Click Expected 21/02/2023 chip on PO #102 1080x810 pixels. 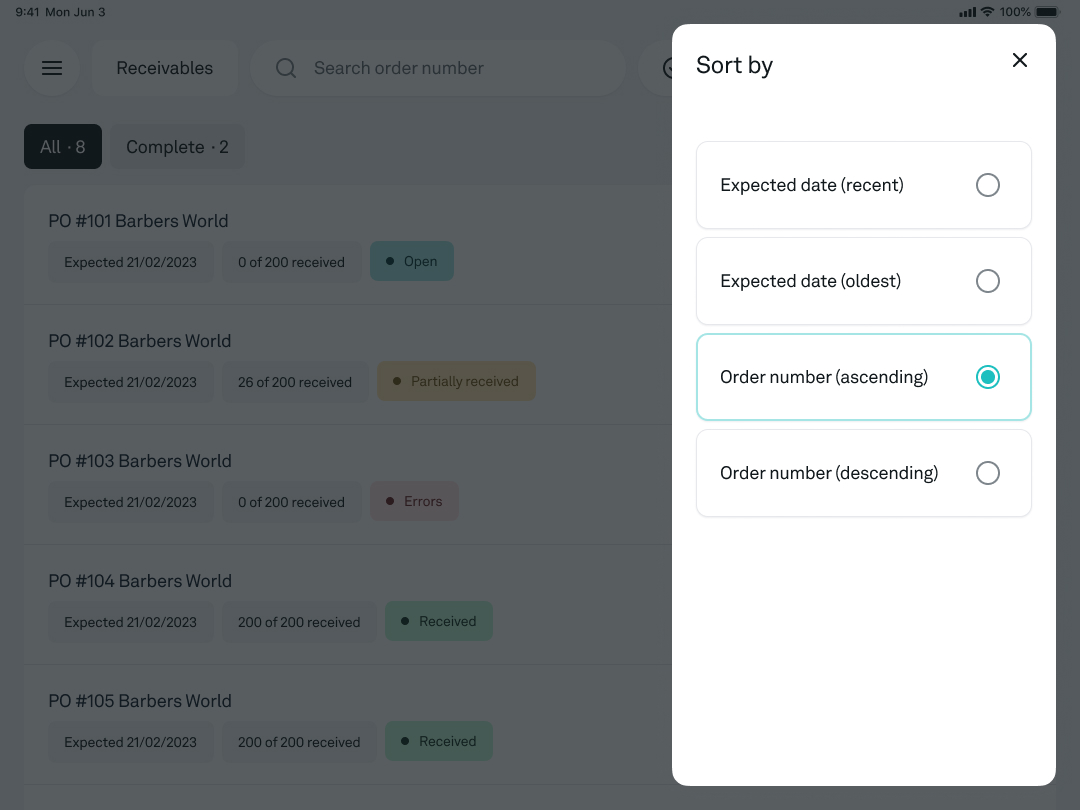pos(130,382)
